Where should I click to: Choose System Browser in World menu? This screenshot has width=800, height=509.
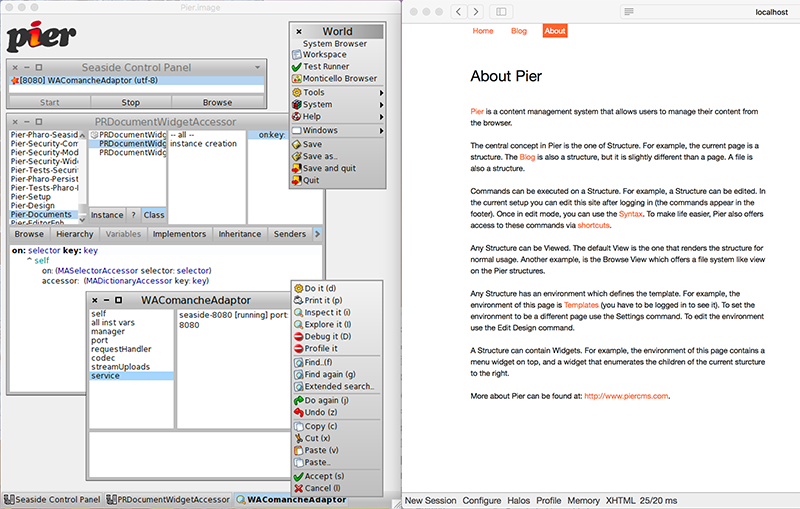[x=335, y=44]
